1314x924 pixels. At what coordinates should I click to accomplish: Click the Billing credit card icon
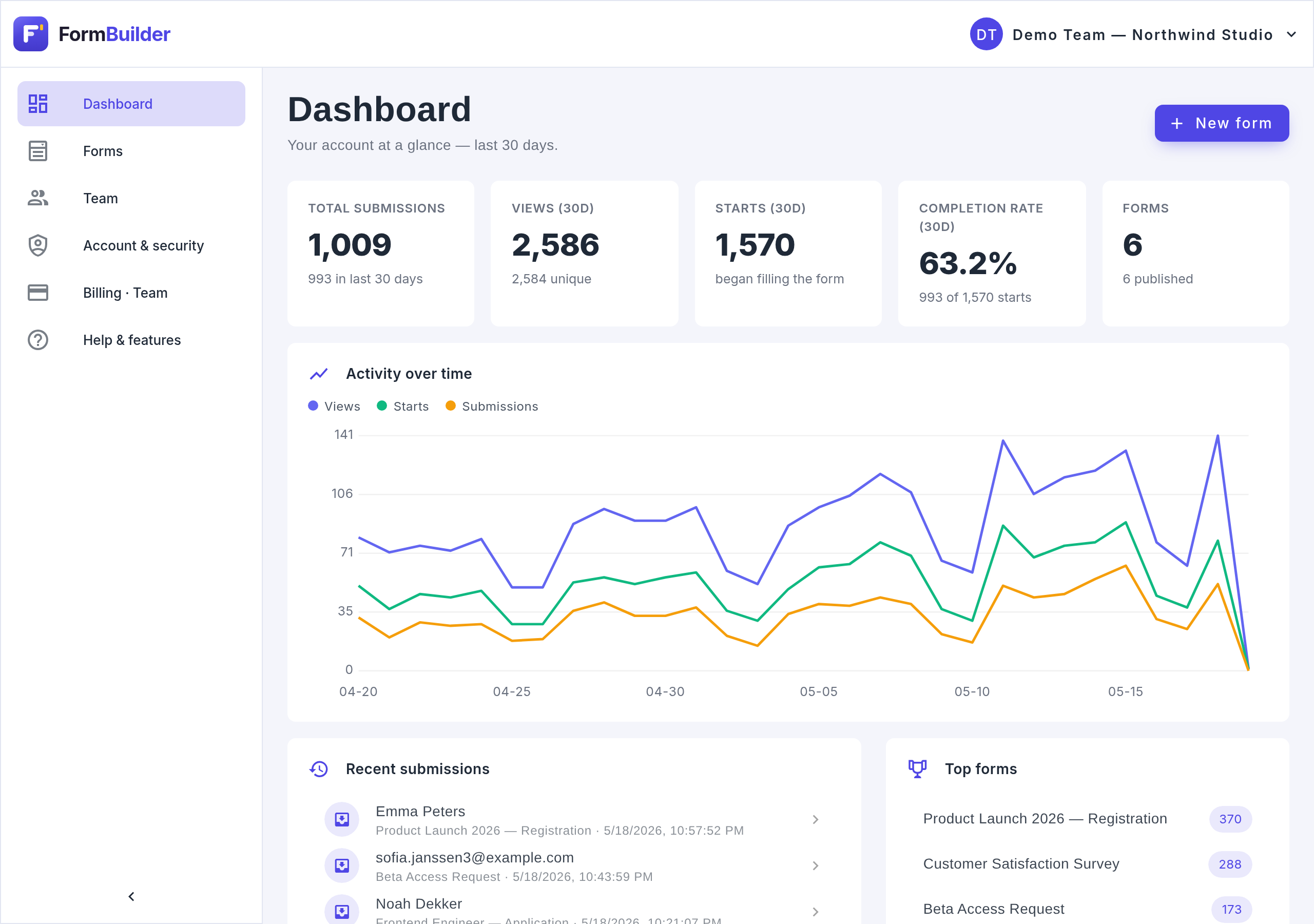[38, 293]
